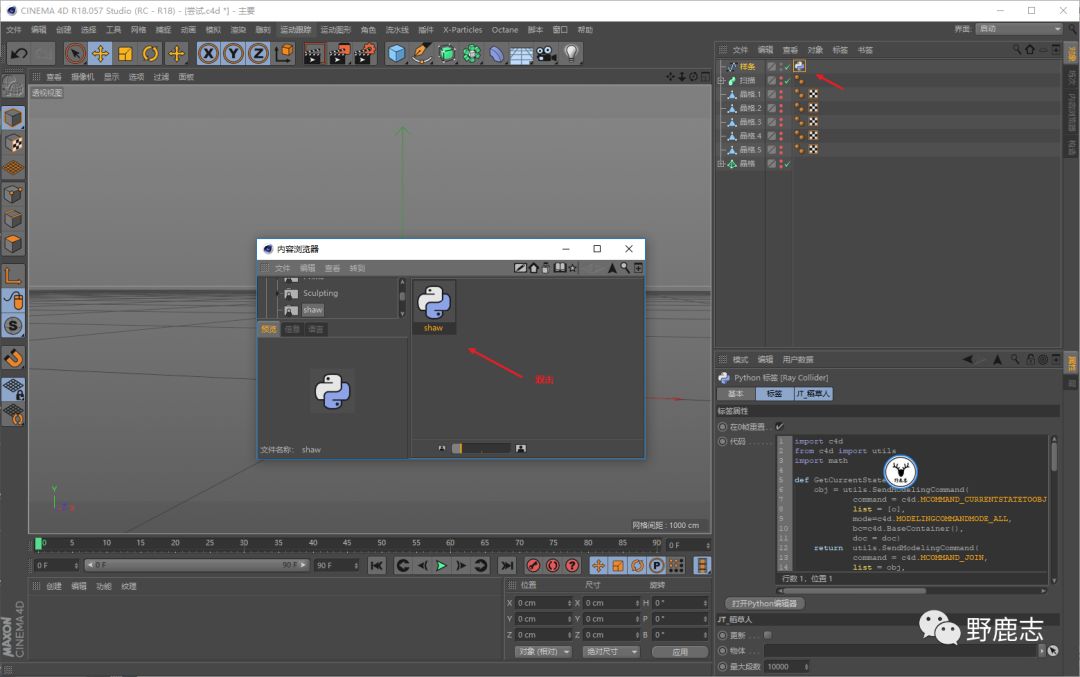
Task: Toggle the X axis lock
Action: click(x=208, y=53)
